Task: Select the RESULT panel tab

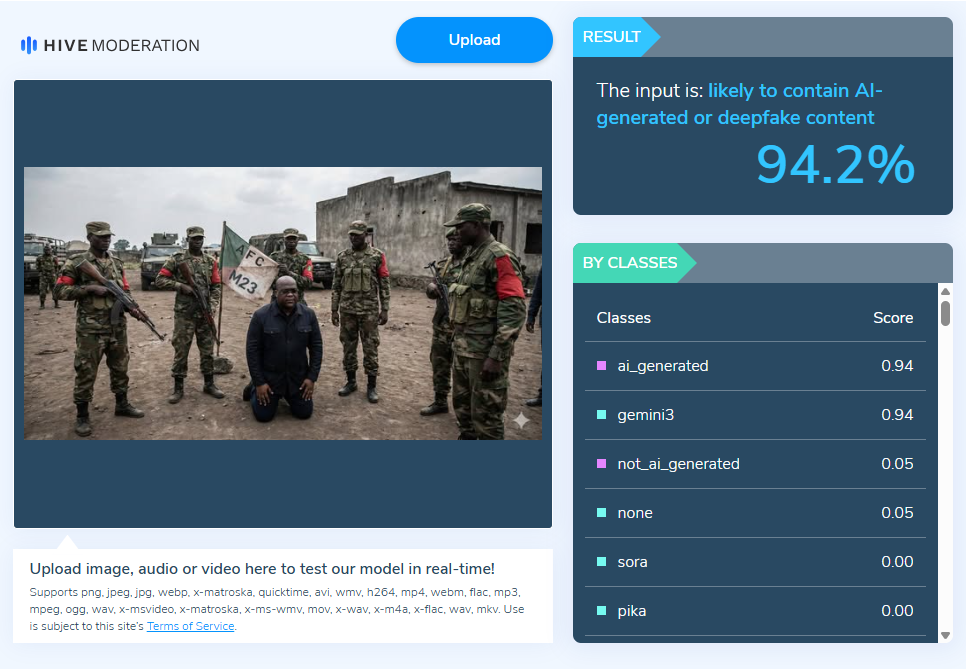Action: coord(612,37)
